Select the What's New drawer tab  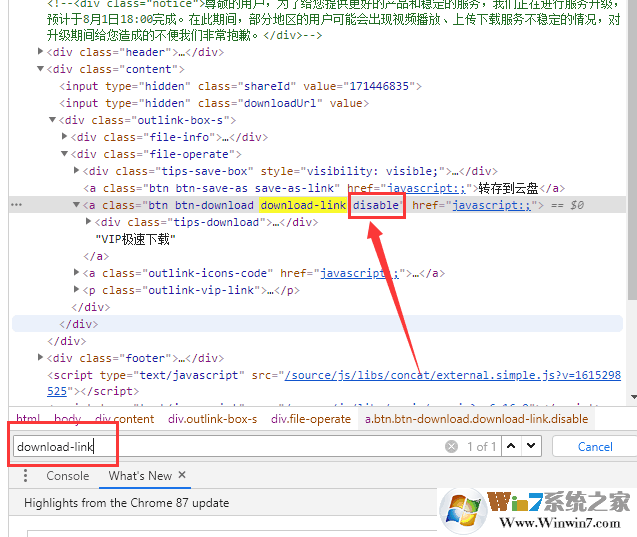point(140,476)
